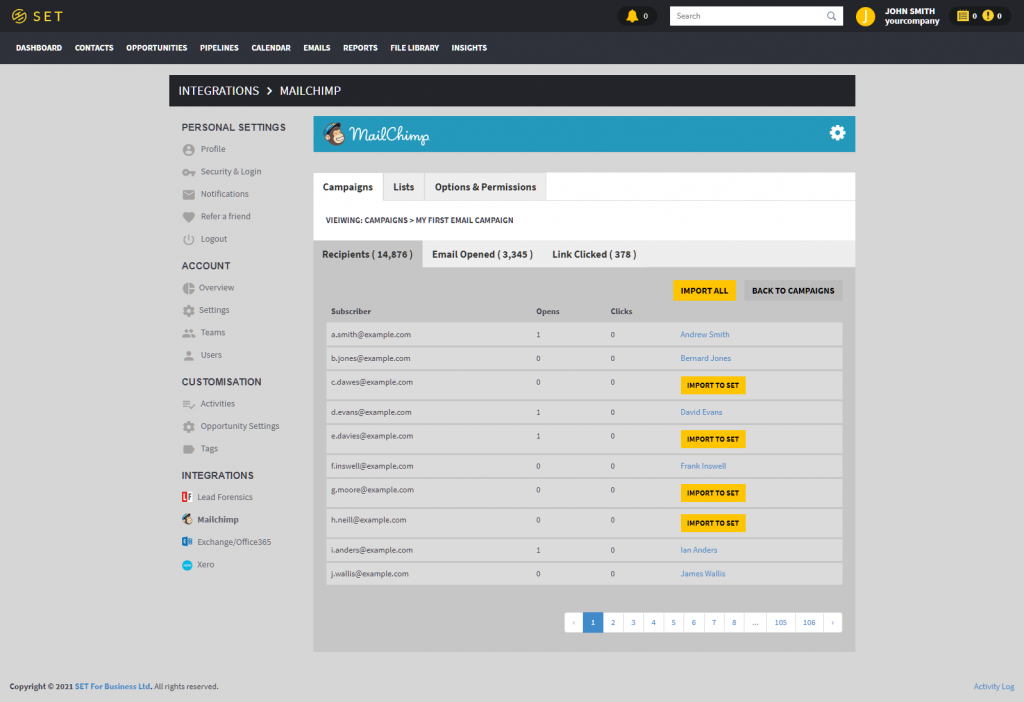Click the Lead Forensics logo icon
The image size is (1024, 702).
click(x=187, y=497)
